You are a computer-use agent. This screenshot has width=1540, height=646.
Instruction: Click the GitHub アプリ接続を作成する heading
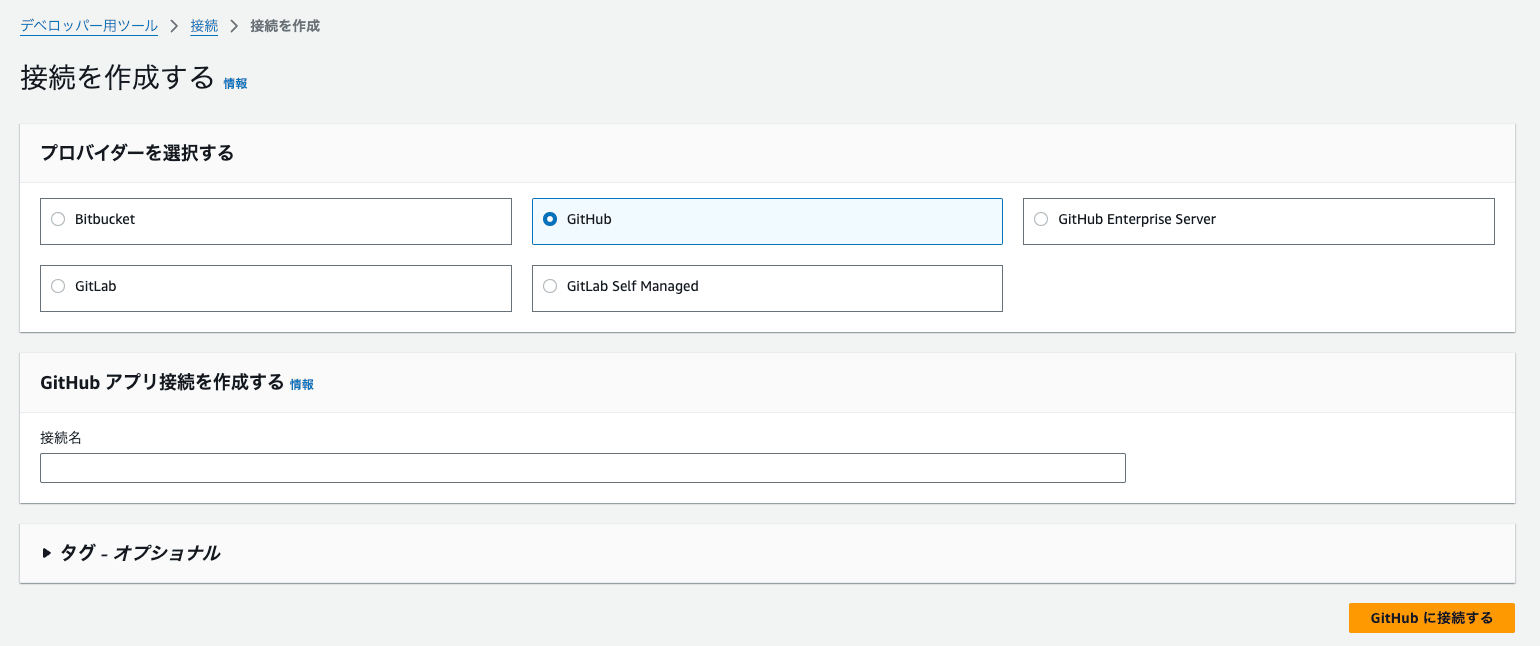162,382
